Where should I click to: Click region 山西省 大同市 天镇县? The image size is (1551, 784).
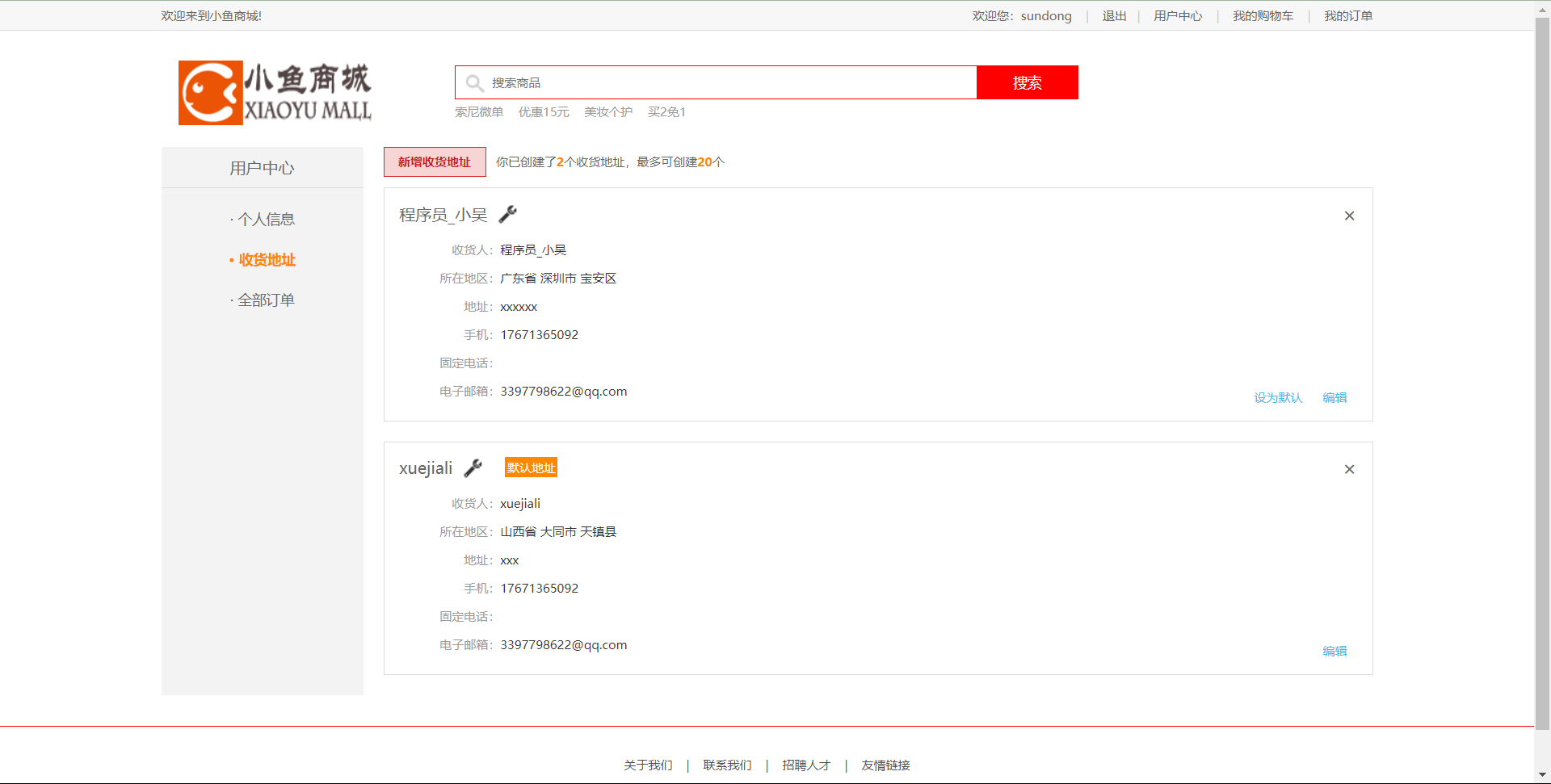[x=558, y=531]
